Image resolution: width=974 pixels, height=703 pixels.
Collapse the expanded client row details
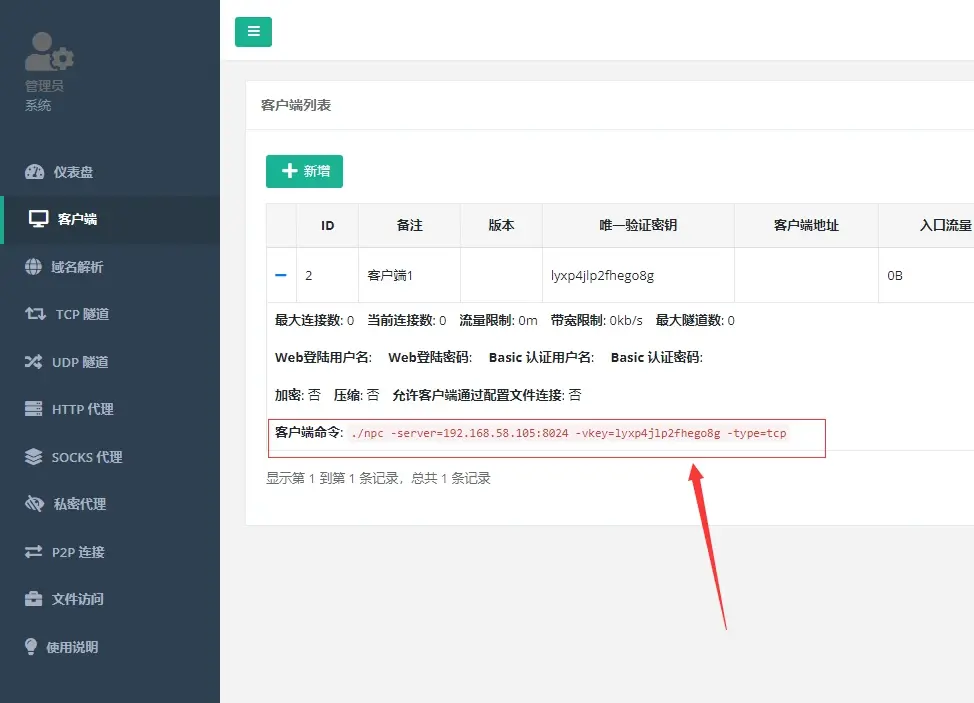(281, 275)
